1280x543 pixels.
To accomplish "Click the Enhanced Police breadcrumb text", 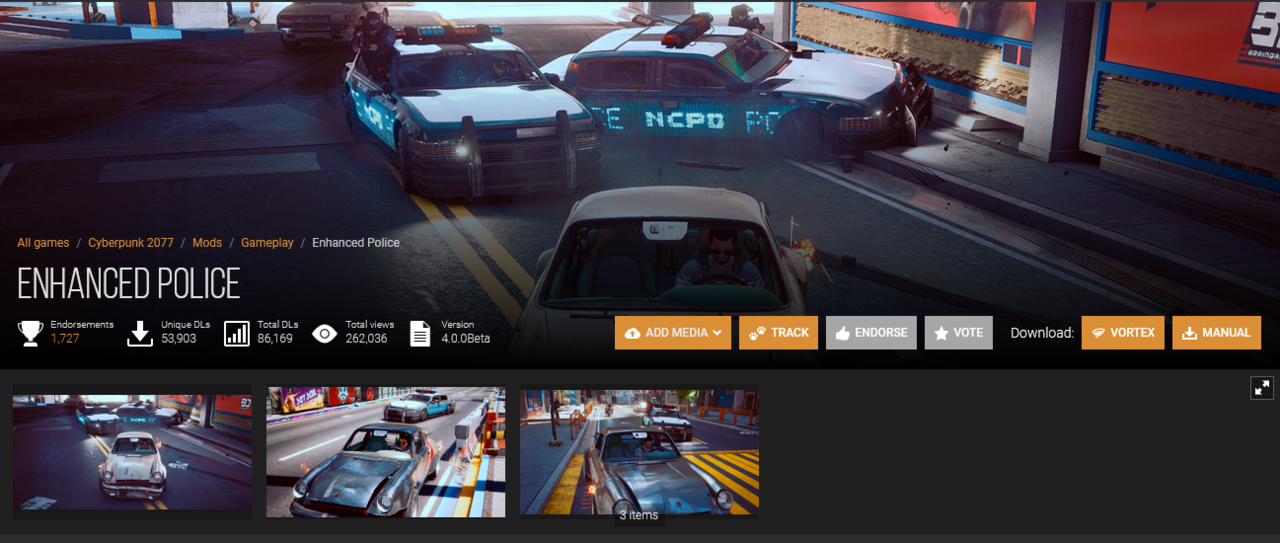I will pyautogui.click(x=356, y=243).
